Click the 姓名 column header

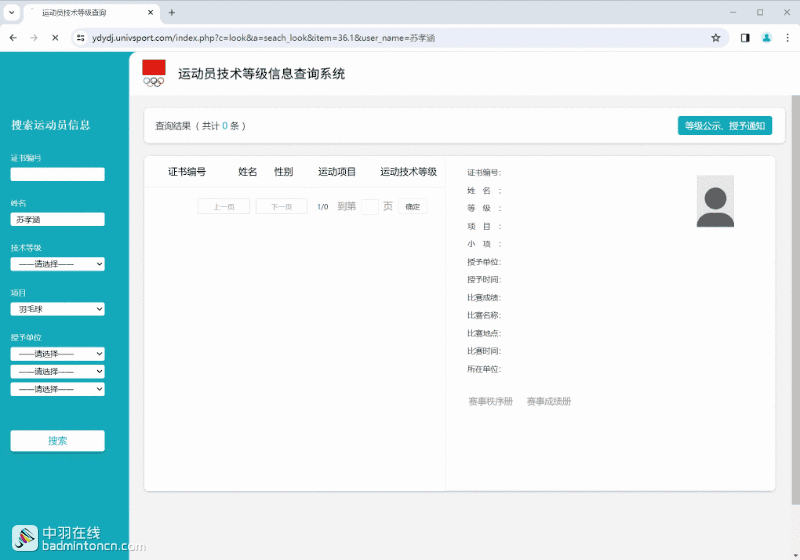pos(247,172)
